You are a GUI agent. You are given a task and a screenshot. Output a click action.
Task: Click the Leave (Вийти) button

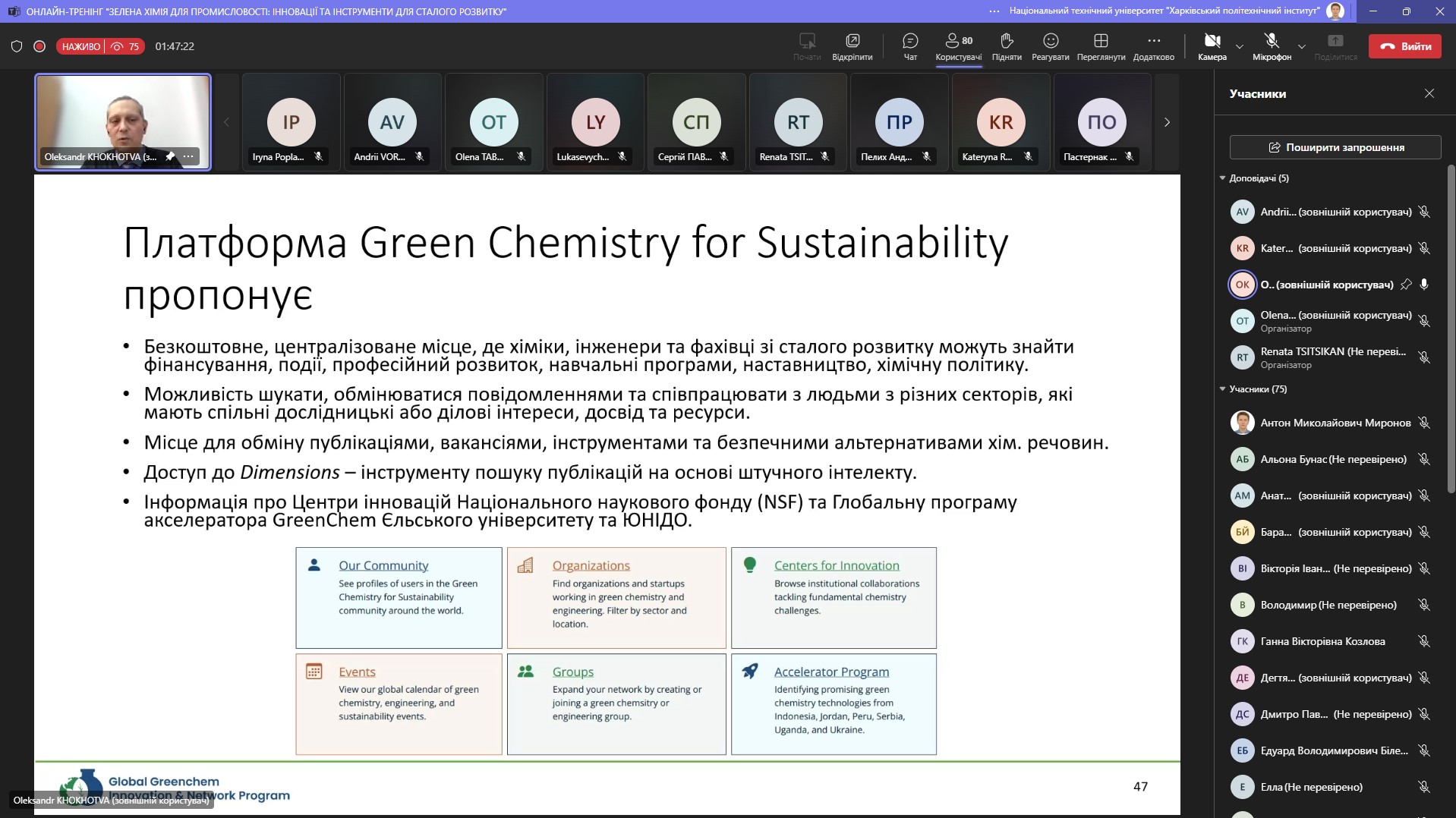(1404, 46)
